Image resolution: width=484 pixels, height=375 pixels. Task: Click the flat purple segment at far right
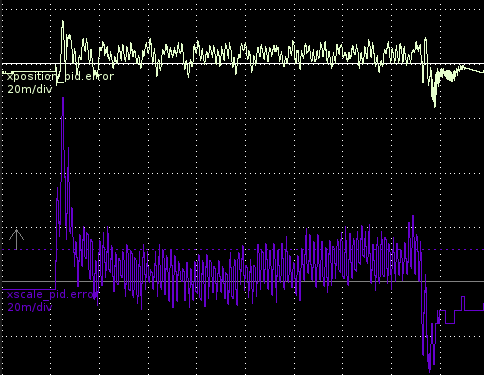click(474, 310)
